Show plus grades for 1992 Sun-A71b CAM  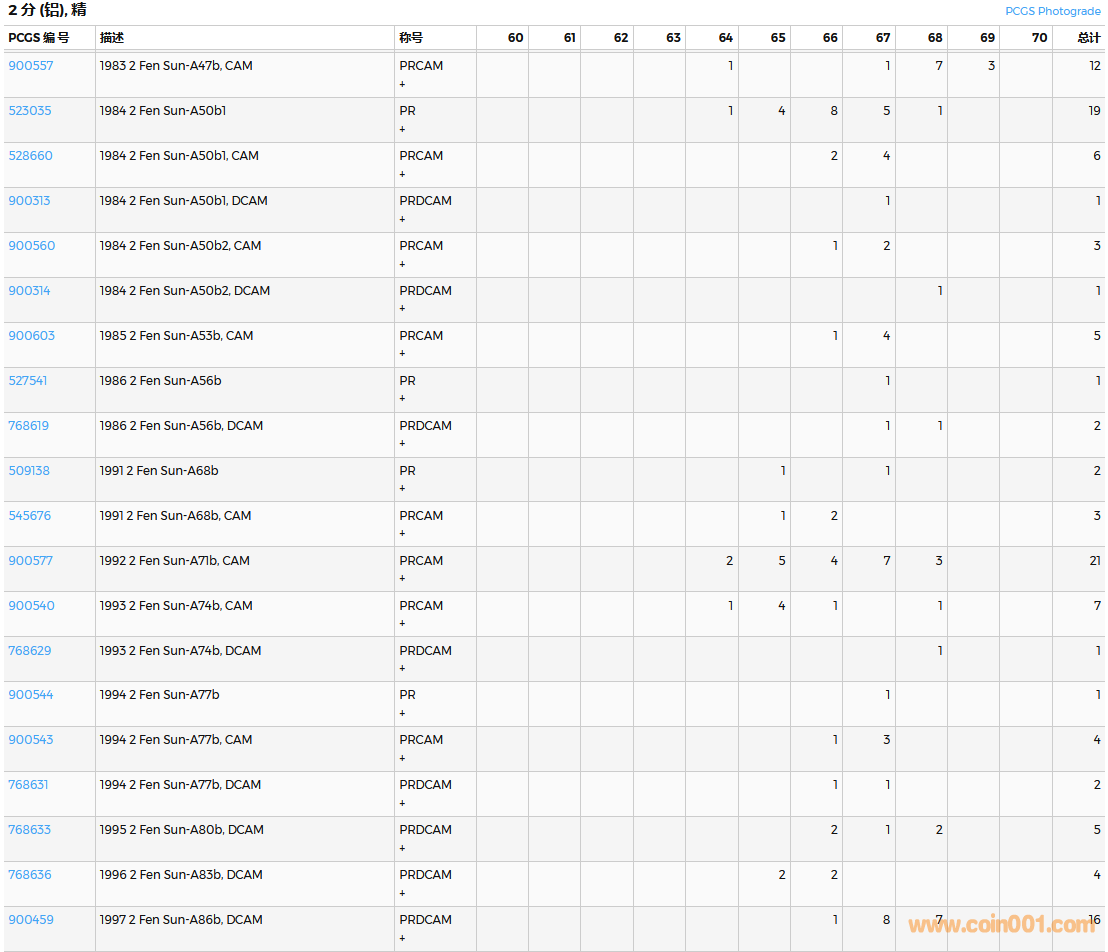coord(403,579)
